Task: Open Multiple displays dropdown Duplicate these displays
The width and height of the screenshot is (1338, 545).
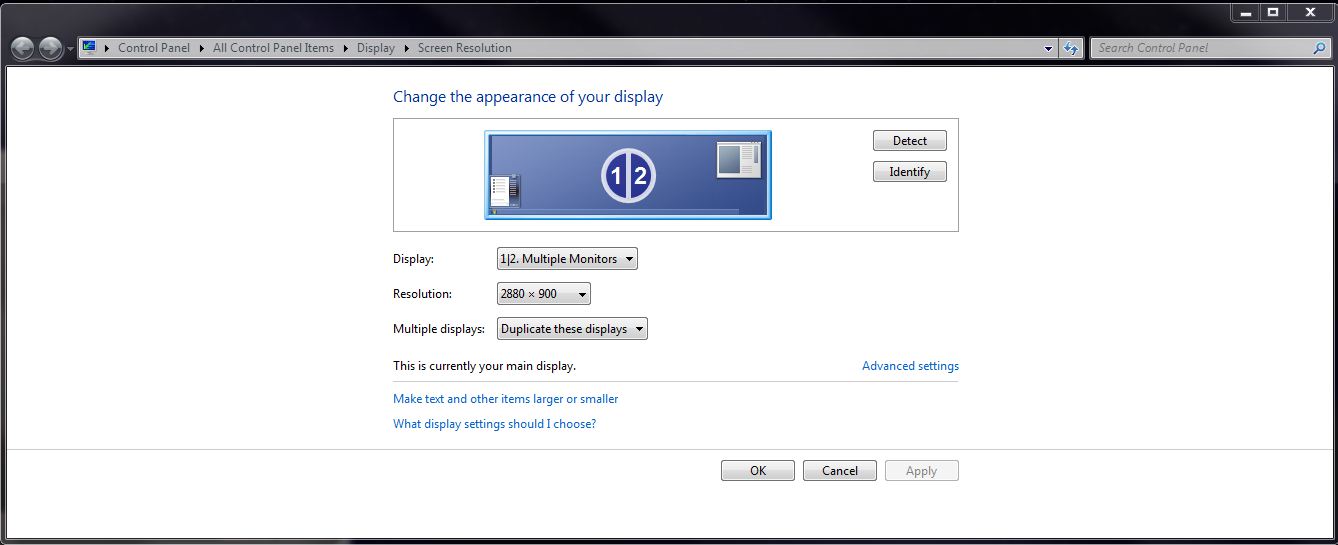Action: point(572,329)
